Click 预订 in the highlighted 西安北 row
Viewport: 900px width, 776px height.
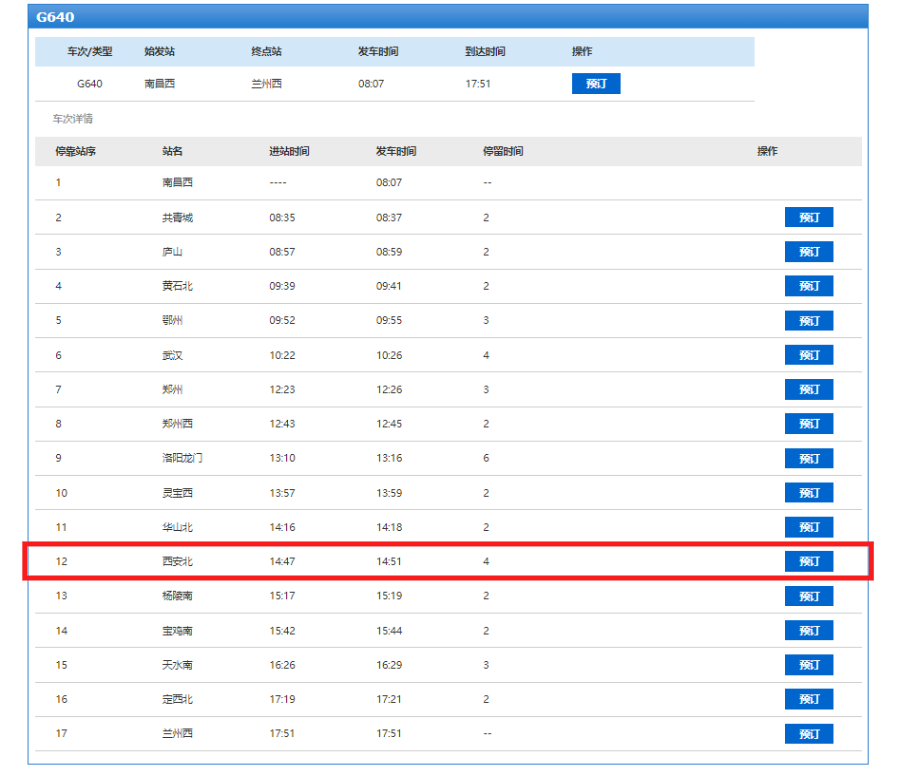click(x=808, y=562)
